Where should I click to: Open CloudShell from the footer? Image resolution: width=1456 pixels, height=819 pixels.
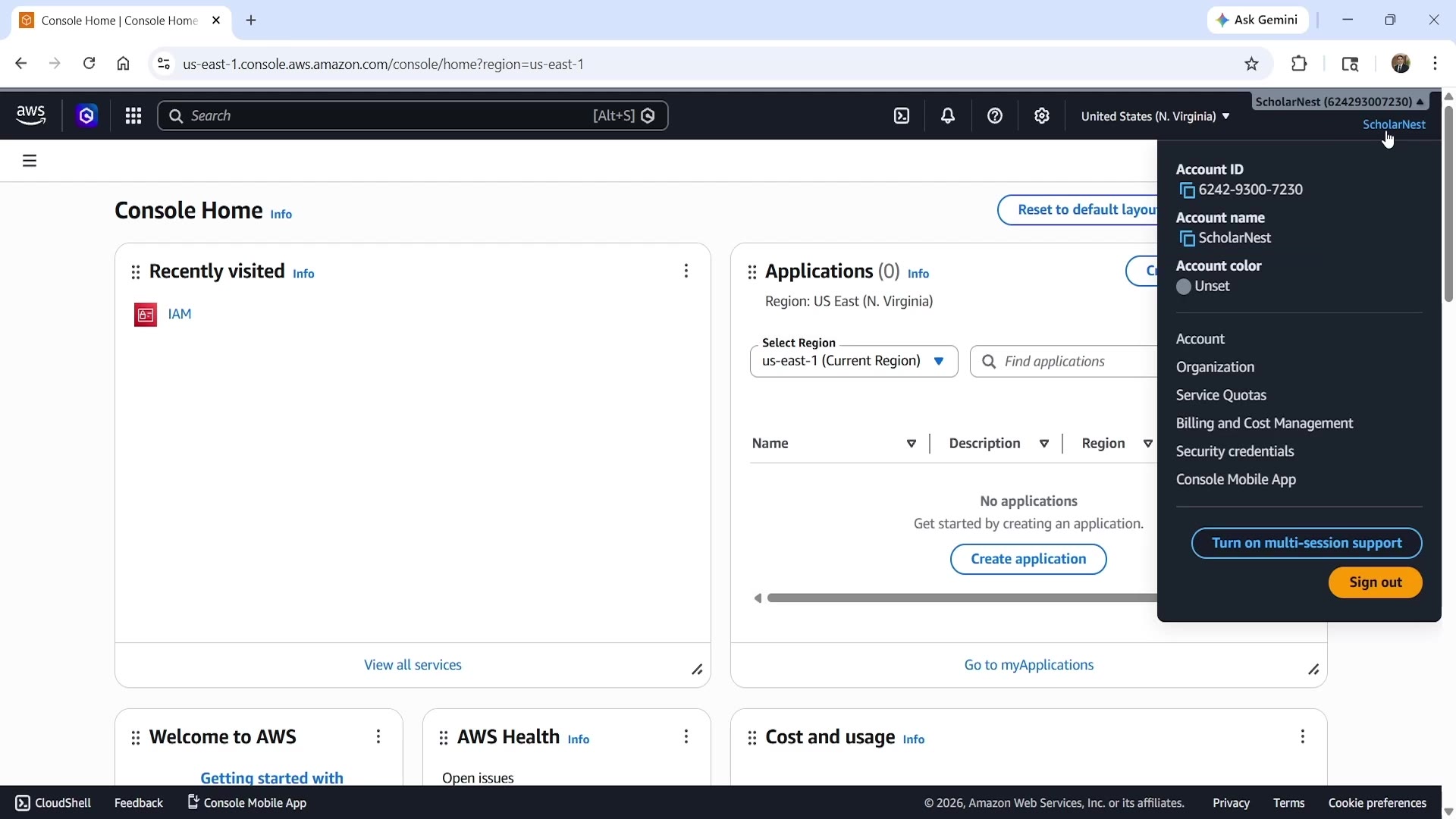pos(53,803)
